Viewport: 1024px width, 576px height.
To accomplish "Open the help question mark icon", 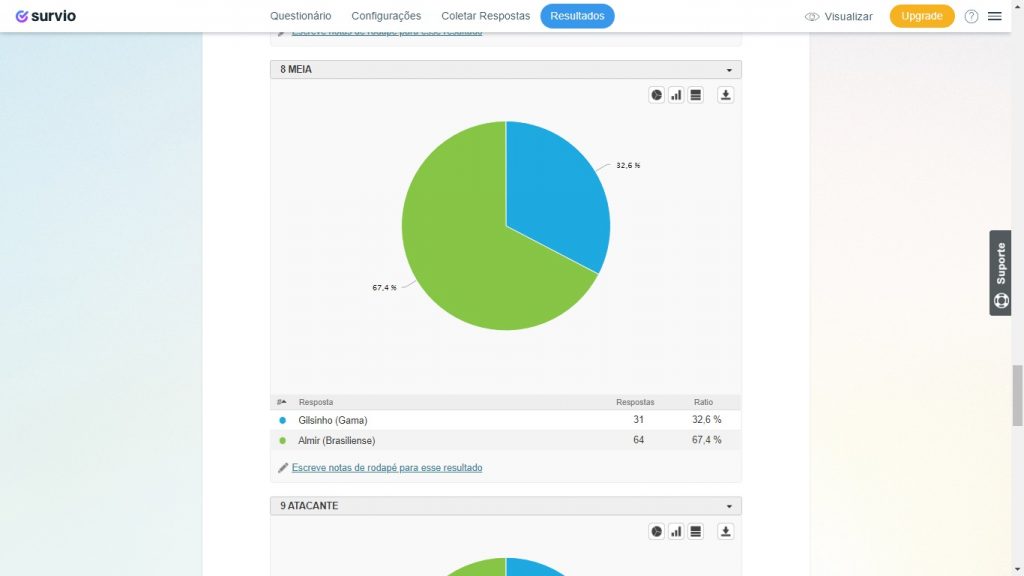I will coord(971,16).
